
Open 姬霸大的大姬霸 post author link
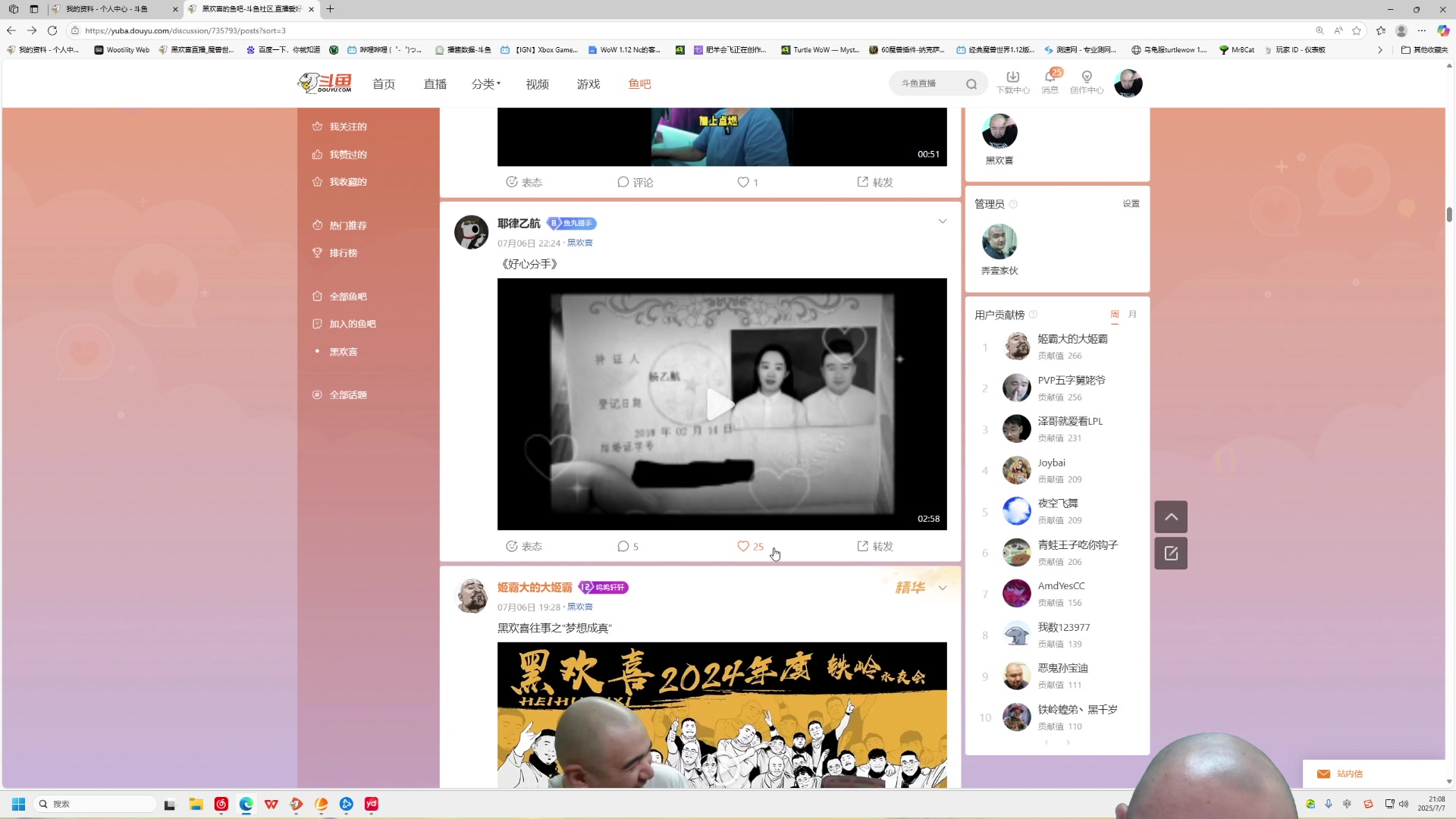[x=535, y=588]
